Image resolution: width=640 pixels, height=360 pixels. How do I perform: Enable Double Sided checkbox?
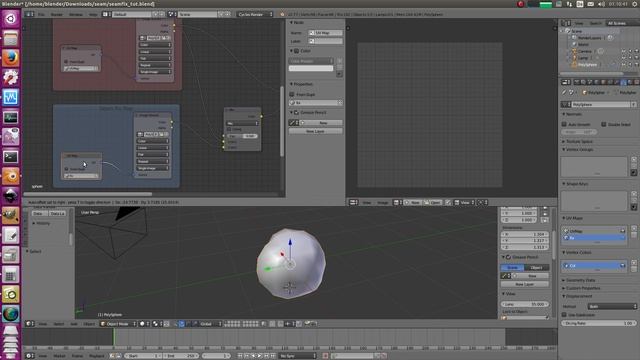[604, 124]
